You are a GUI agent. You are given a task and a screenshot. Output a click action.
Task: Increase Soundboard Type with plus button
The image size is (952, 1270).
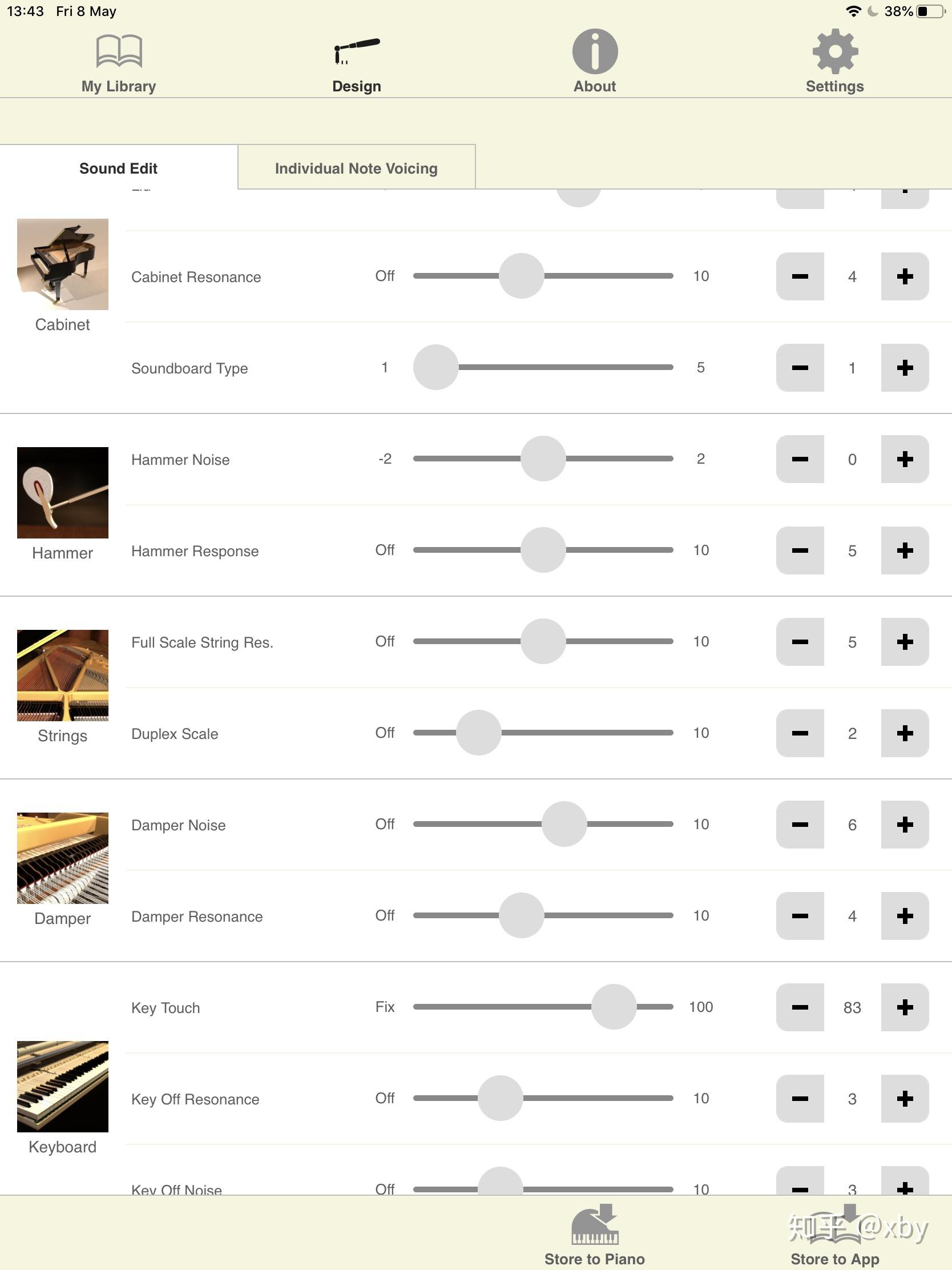pos(905,367)
